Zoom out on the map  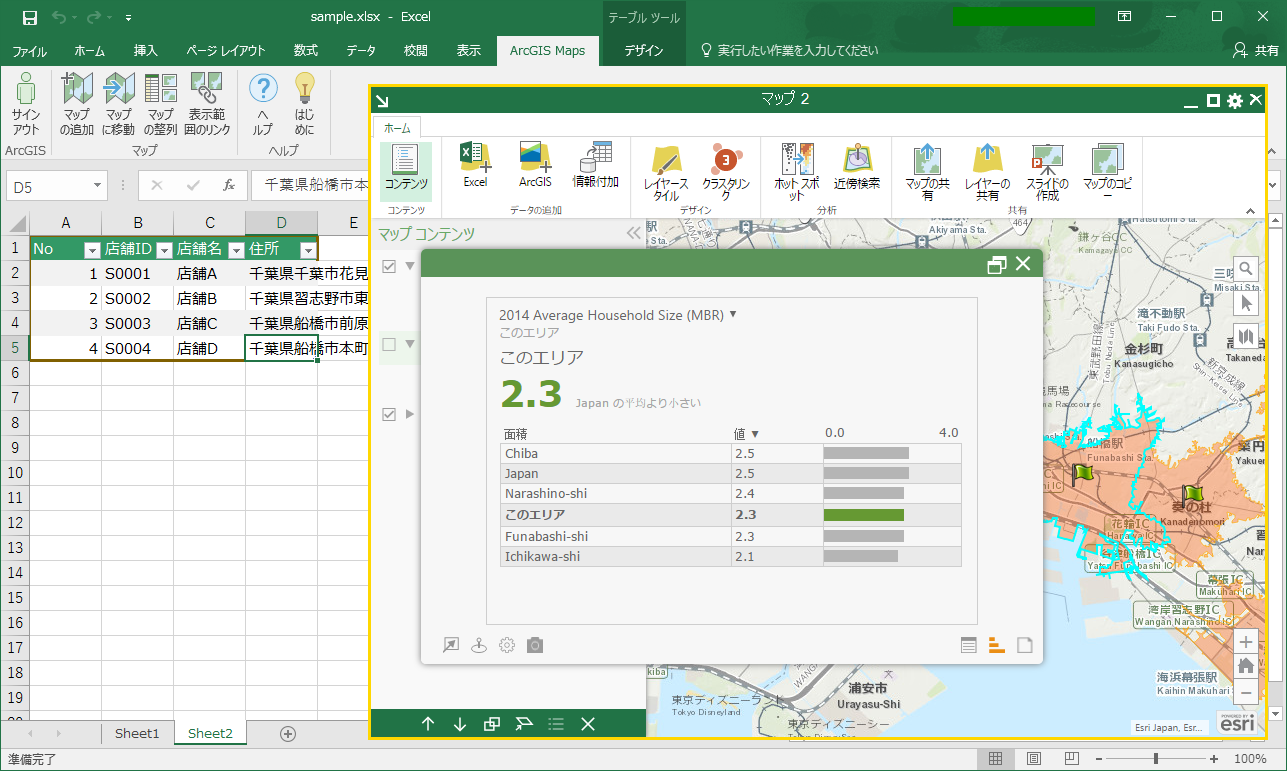(x=1246, y=691)
